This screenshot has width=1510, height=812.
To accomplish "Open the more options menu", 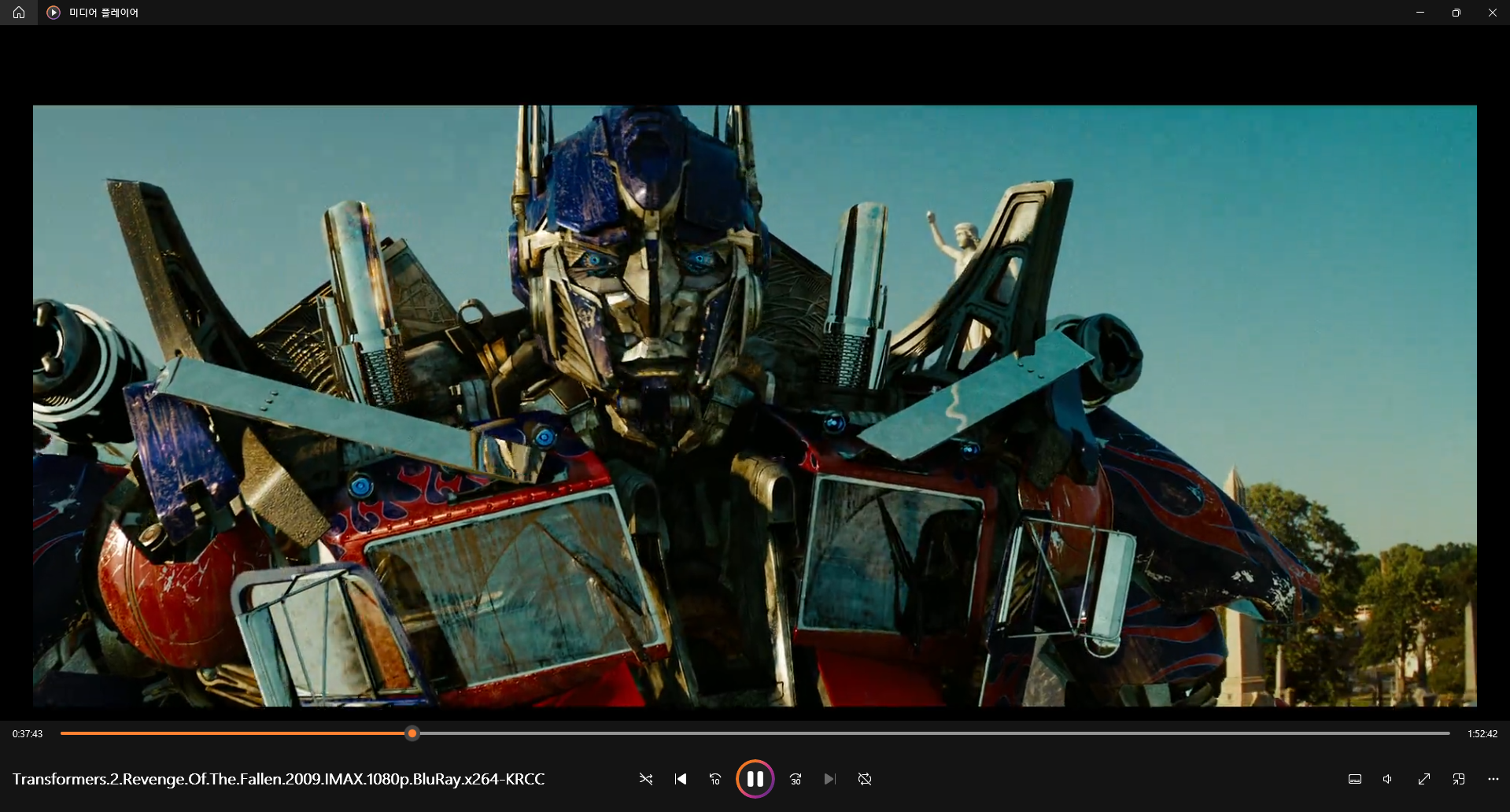I will 1493,779.
